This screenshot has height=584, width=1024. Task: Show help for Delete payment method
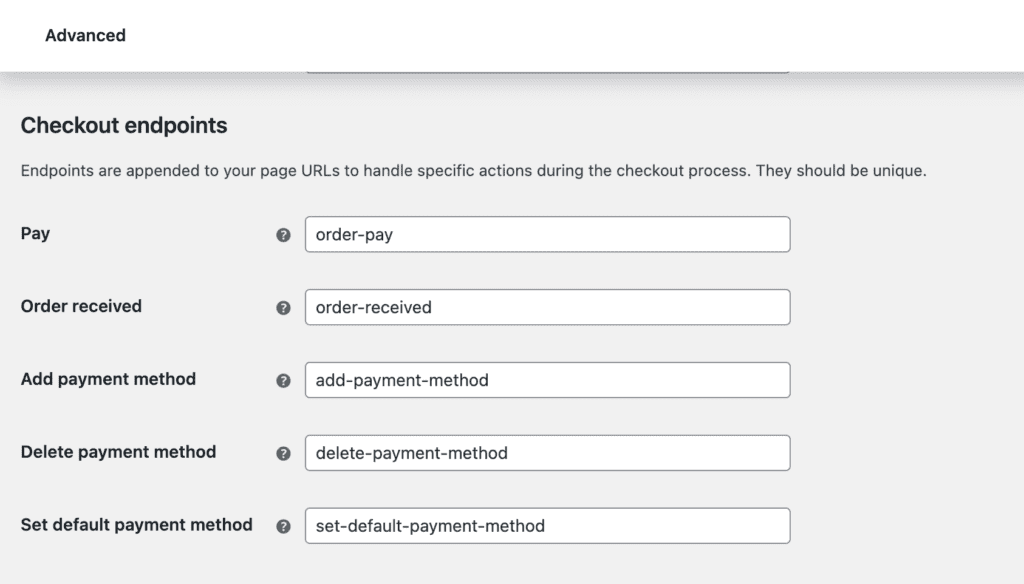(283, 453)
